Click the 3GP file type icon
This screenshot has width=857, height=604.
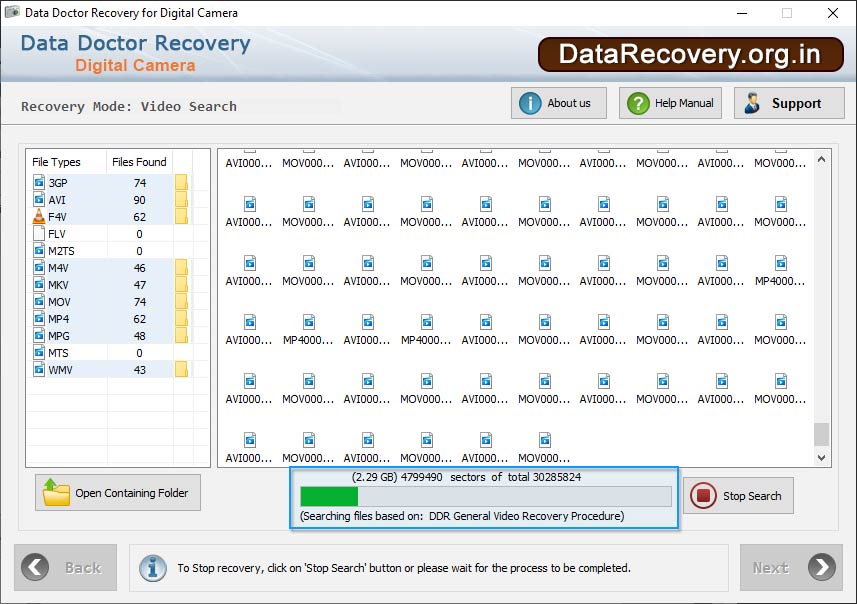[x=39, y=182]
